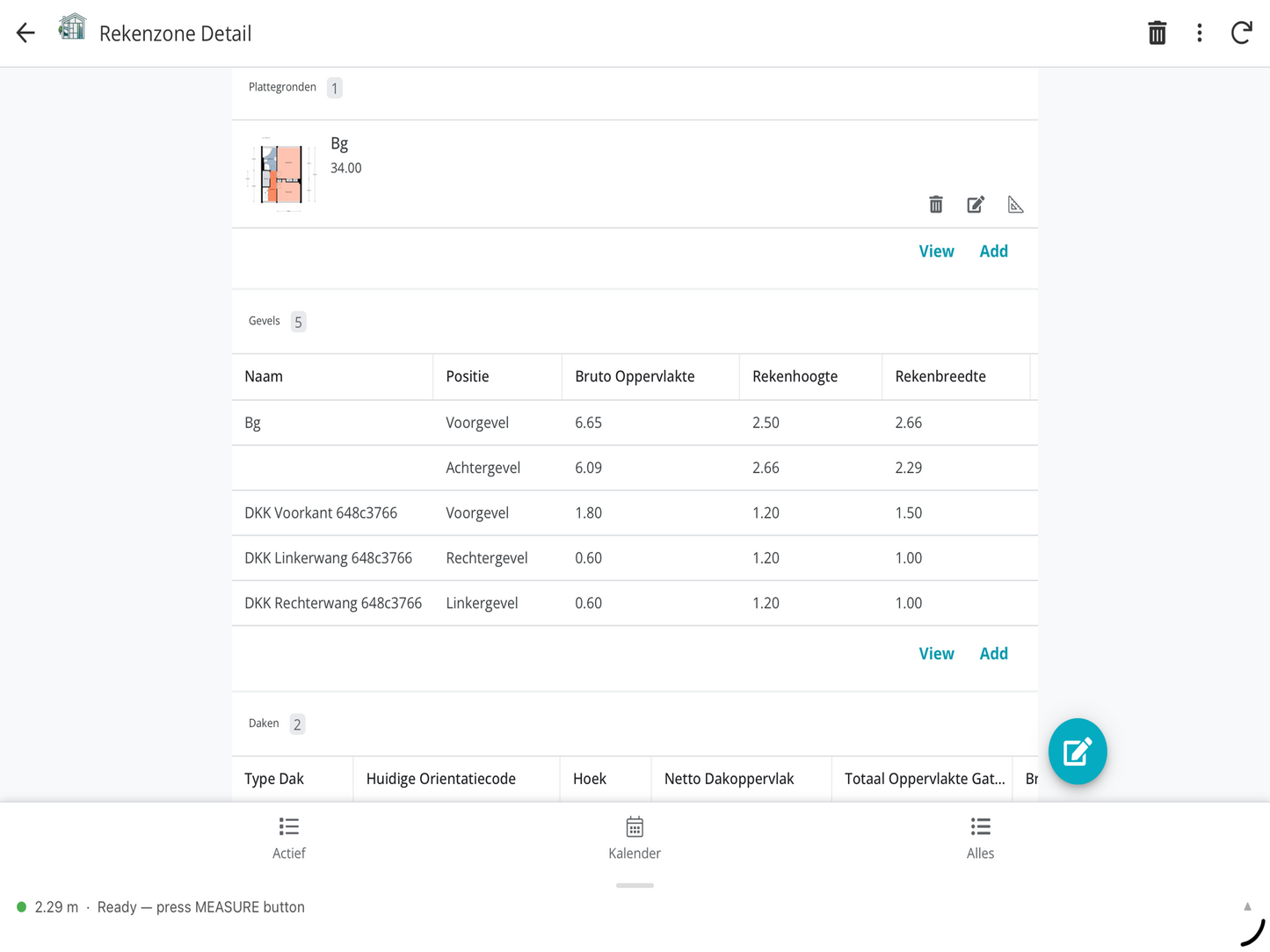Sort Gevels by Positie column
This screenshot has height=952, width=1270.
497,377
